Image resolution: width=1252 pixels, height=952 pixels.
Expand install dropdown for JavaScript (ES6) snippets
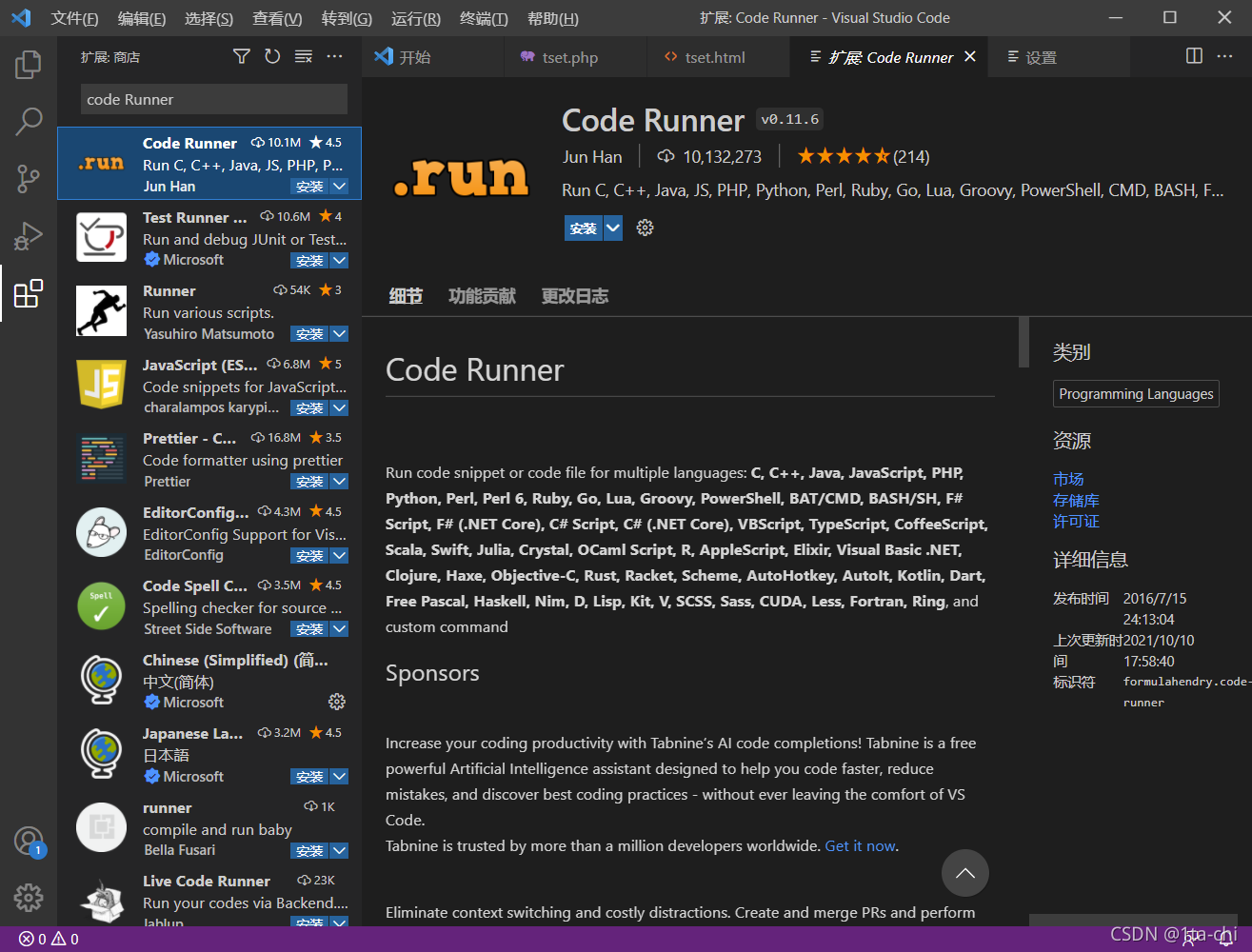[340, 408]
